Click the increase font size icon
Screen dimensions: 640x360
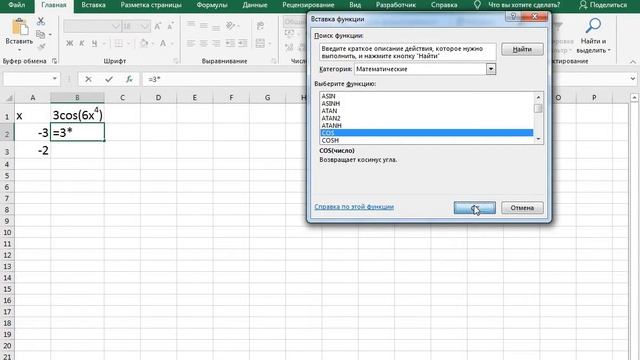158,27
